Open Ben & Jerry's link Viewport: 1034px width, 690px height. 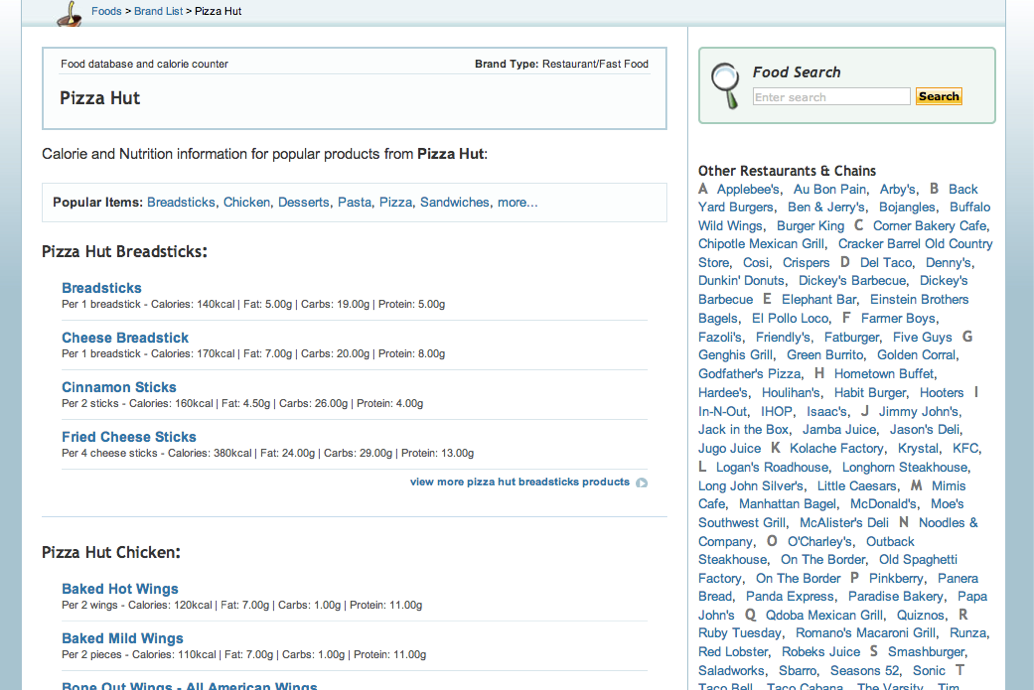click(x=826, y=207)
